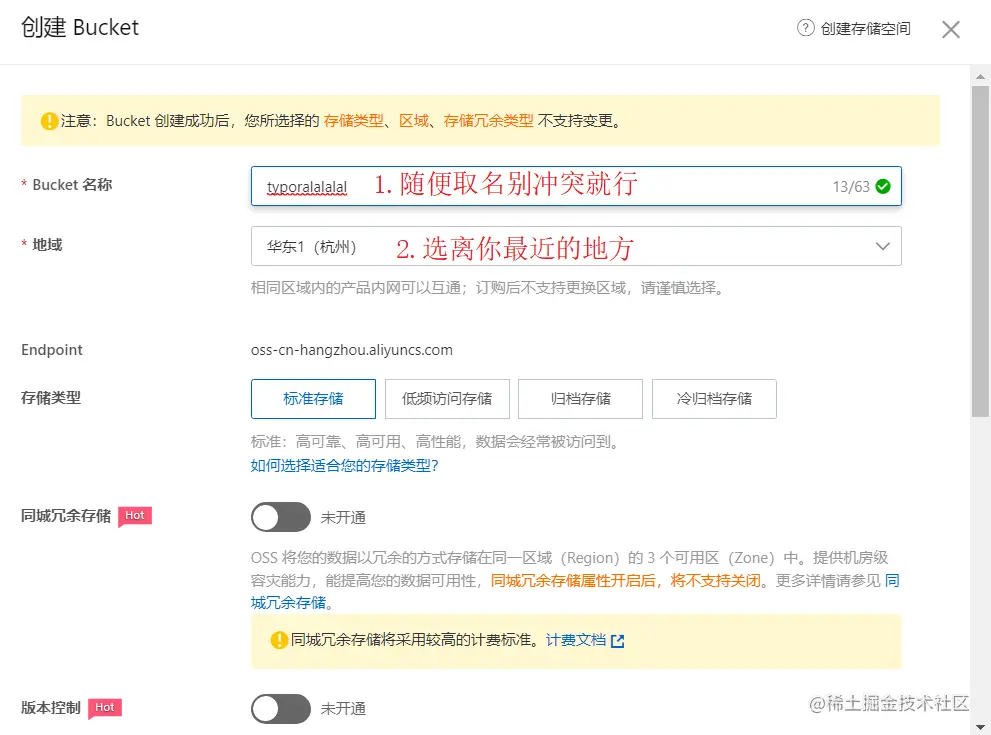Click the Endpoint field label
The height and width of the screenshot is (735, 991).
tap(52, 349)
